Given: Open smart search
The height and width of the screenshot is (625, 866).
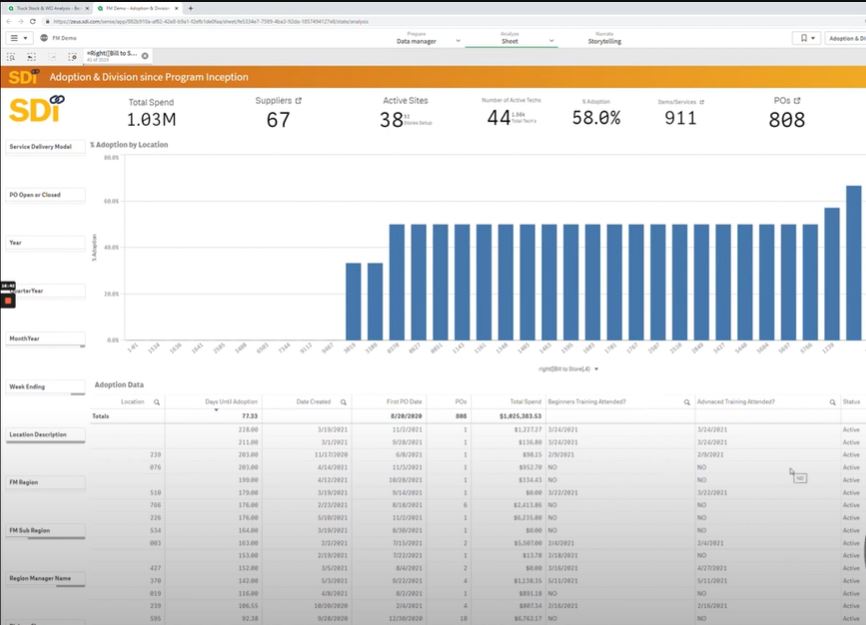Looking at the screenshot, I should 11,56.
